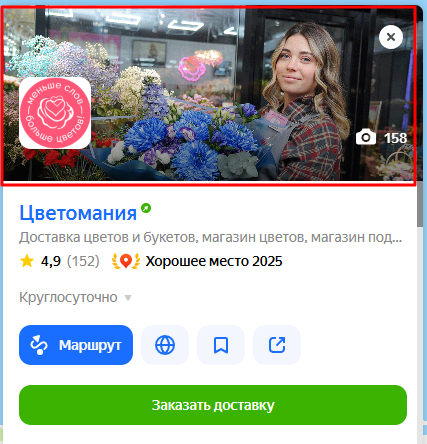Image resolution: width=427 pixels, height=444 pixels.
Task: Save place with the bookmark icon
Action: pos(221,345)
